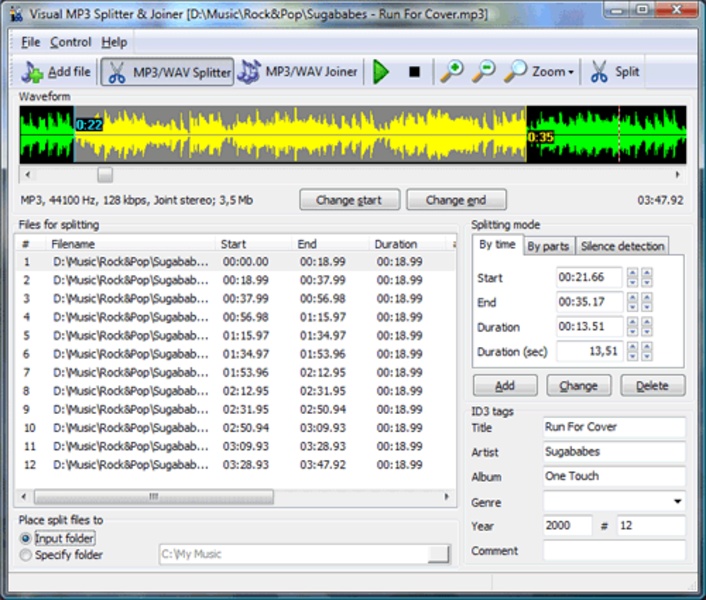This screenshot has width=706, height=600.
Task: Increase the Start time stepper value
Action: 632,273
